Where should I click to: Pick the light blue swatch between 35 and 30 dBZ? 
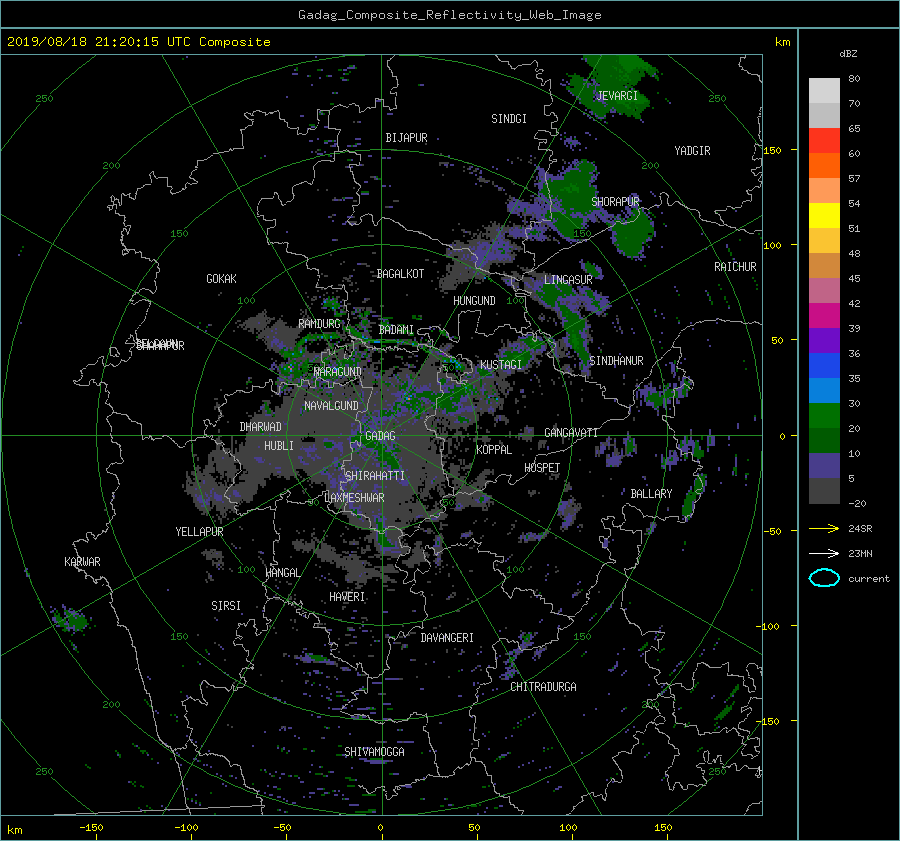pos(824,391)
